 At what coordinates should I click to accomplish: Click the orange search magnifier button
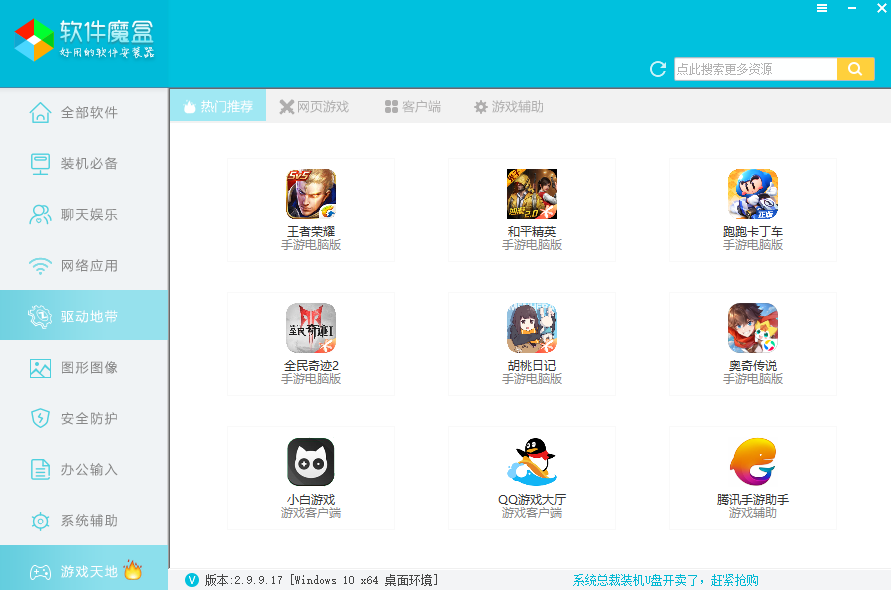coord(855,69)
